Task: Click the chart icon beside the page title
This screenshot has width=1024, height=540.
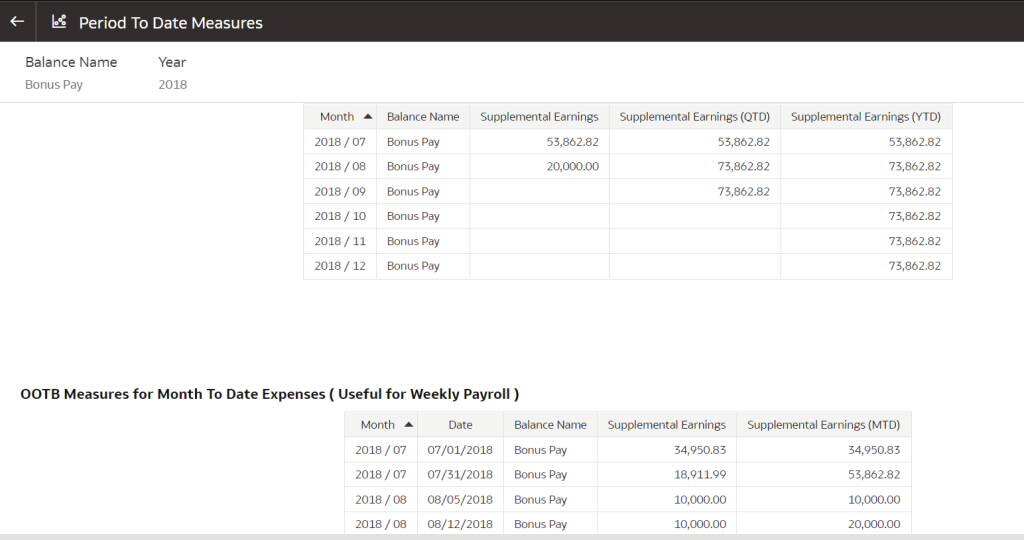Action: coord(59,22)
